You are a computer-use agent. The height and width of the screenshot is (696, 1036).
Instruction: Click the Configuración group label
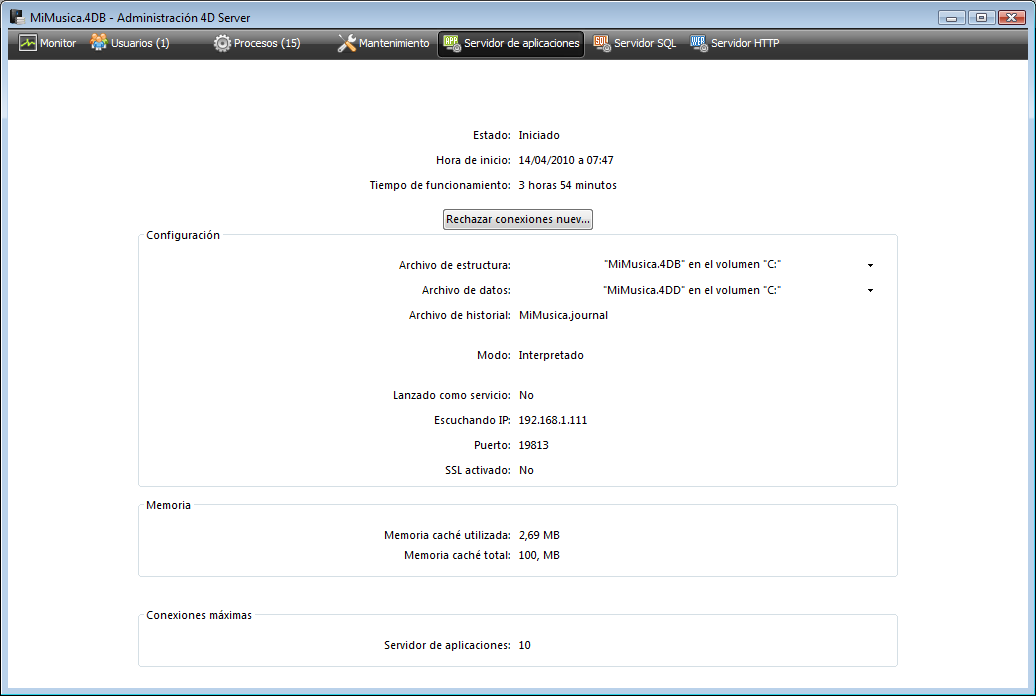[x=183, y=235]
